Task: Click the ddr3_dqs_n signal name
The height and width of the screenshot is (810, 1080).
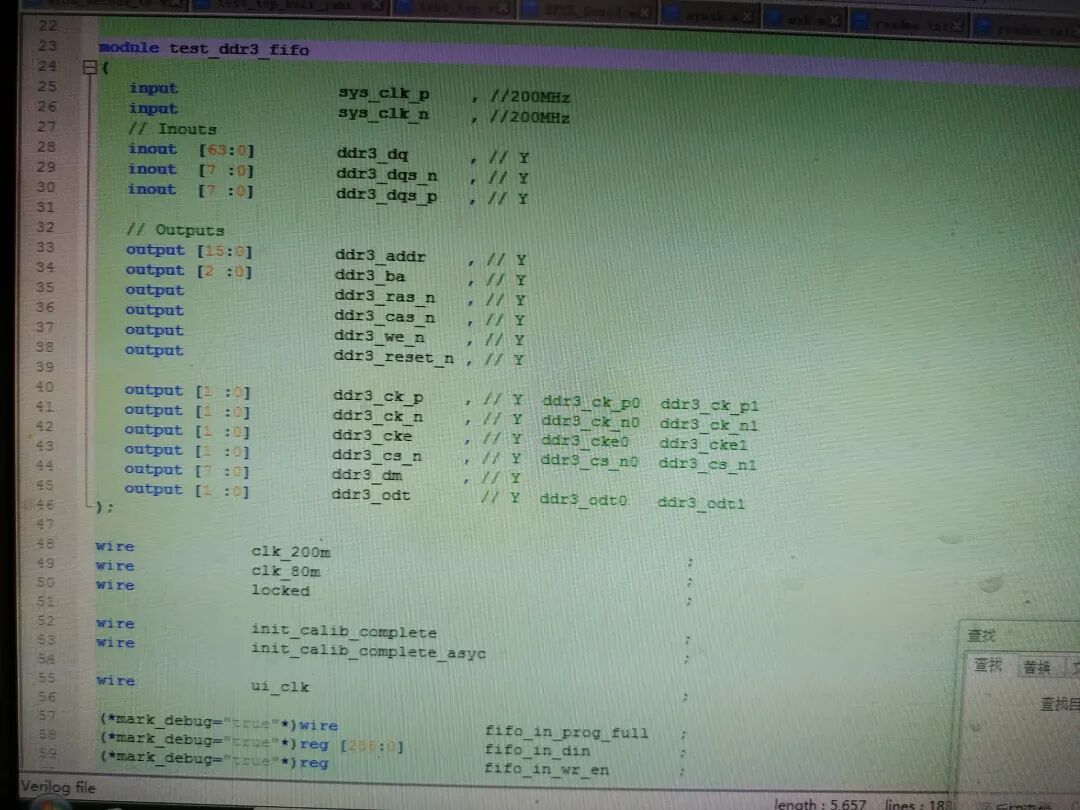Action: click(386, 174)
